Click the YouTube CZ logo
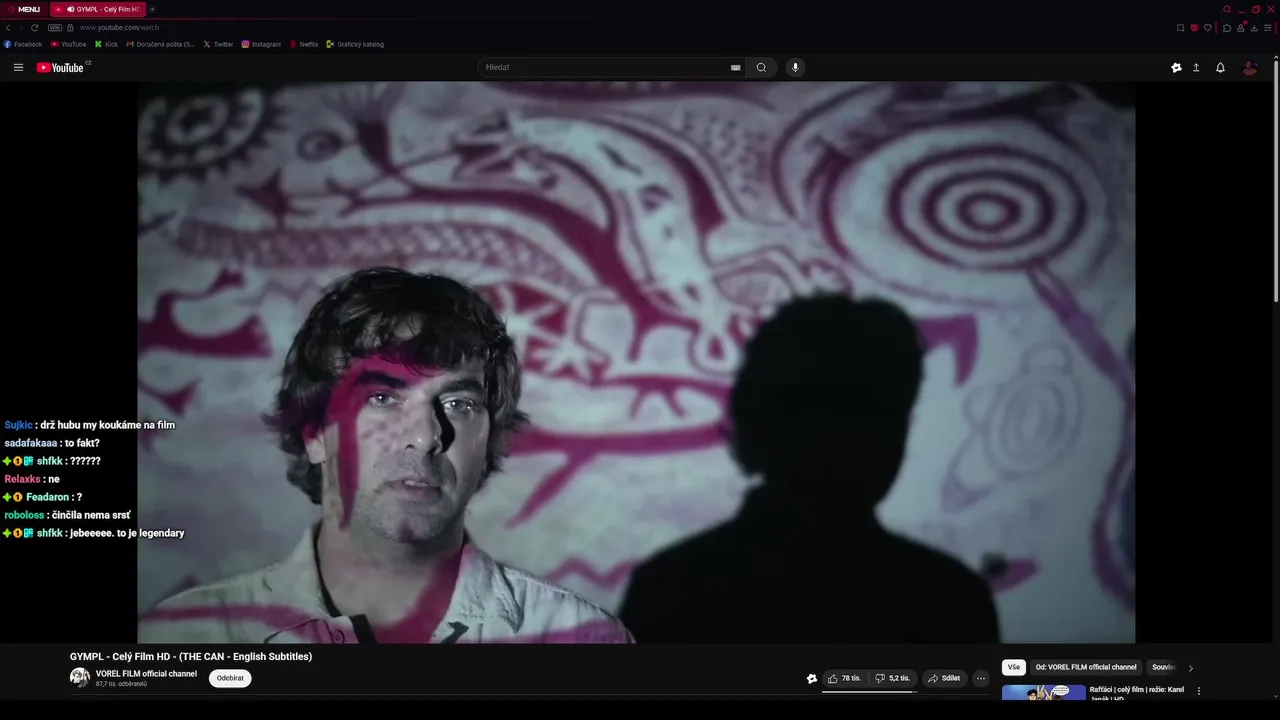The width and height of the screenshot is (1280, 720). click(63, 67)
